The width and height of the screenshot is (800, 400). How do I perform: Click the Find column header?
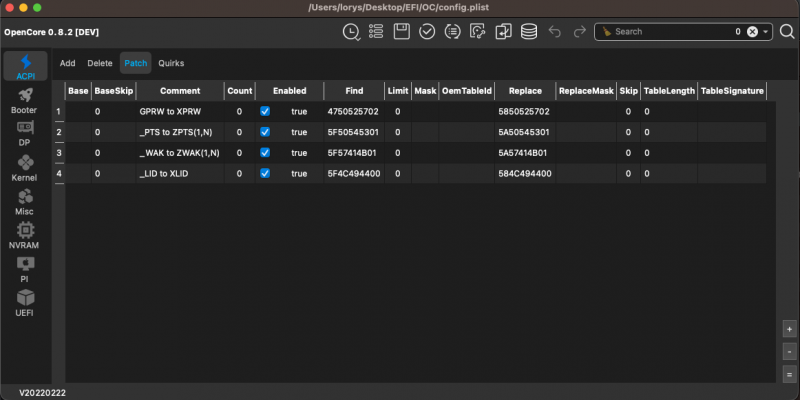(354, 91)
